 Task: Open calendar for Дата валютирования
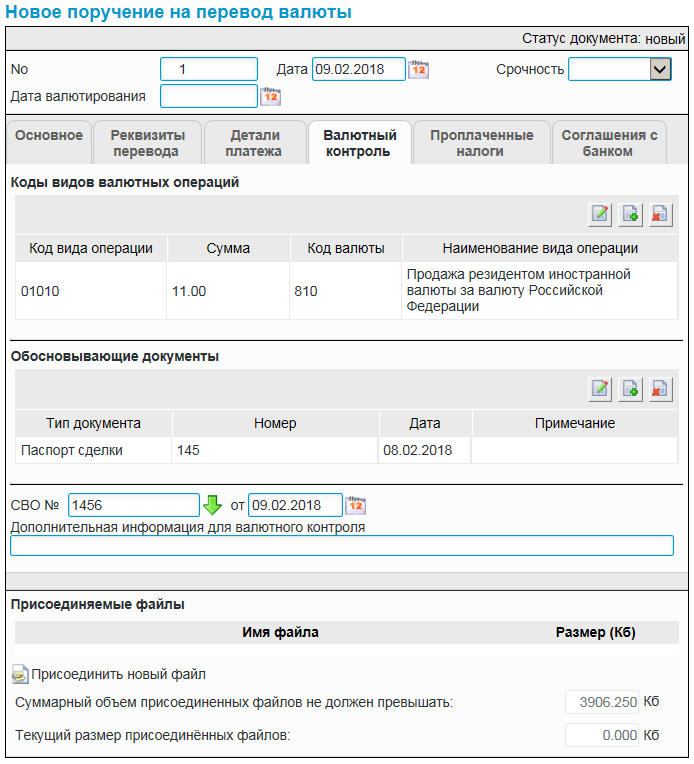coord(270,96)
